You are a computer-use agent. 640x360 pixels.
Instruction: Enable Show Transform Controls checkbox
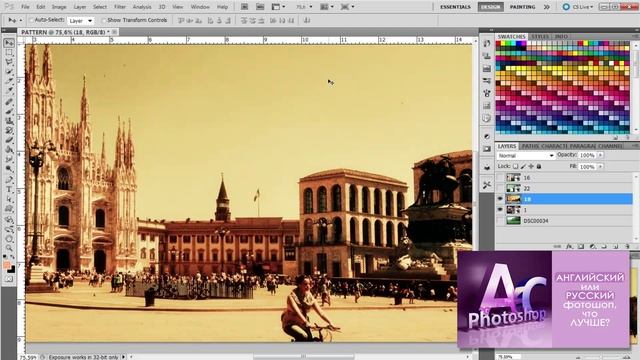pyautogui.click(x=103, y=20)
